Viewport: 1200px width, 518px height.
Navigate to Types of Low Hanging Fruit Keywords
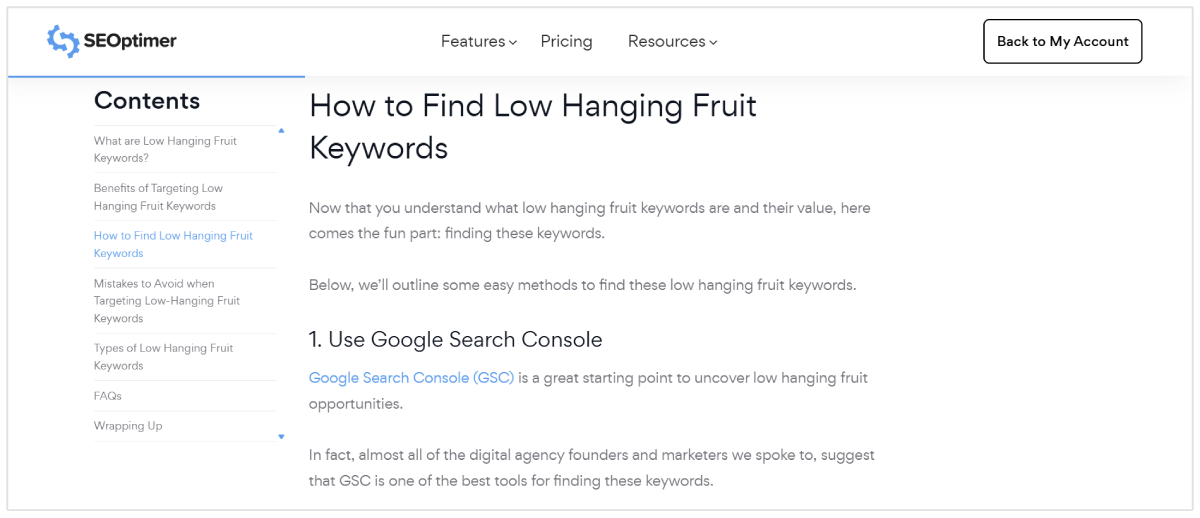pyautogui.click(x=163, y=357)
